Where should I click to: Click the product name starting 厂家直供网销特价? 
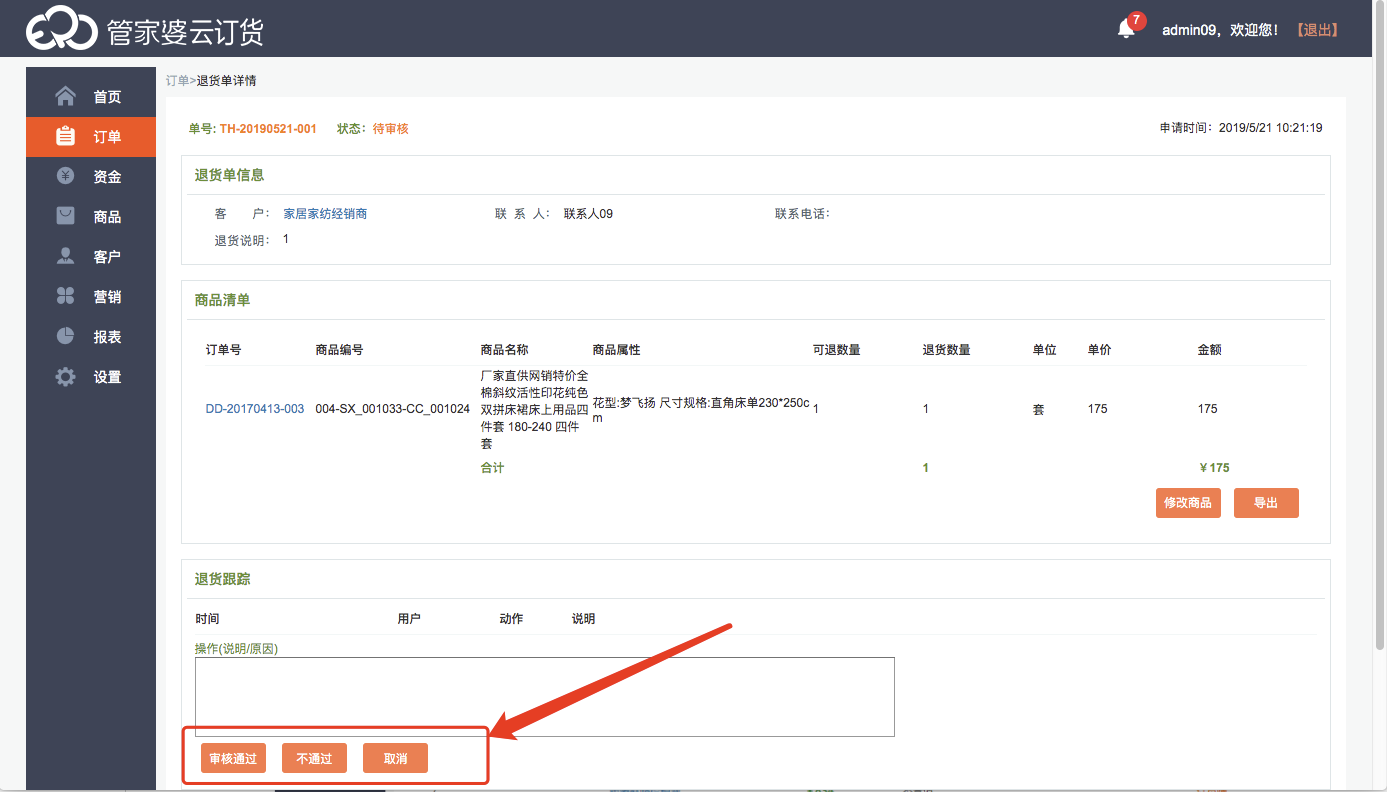pos(535,409)
